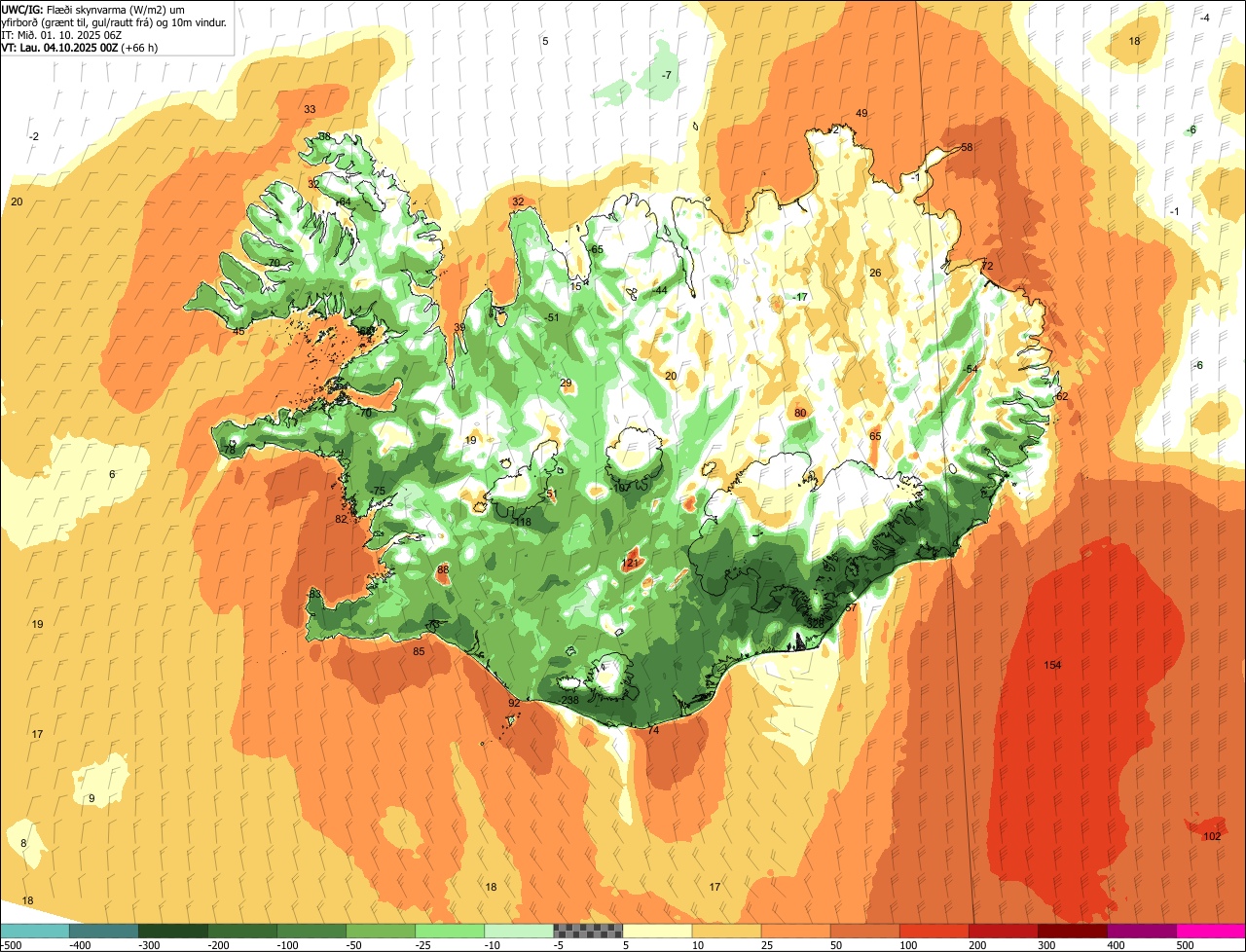Click the '238' value on the south coast
Screen dimensions: 1246x952
pos(570,700)
